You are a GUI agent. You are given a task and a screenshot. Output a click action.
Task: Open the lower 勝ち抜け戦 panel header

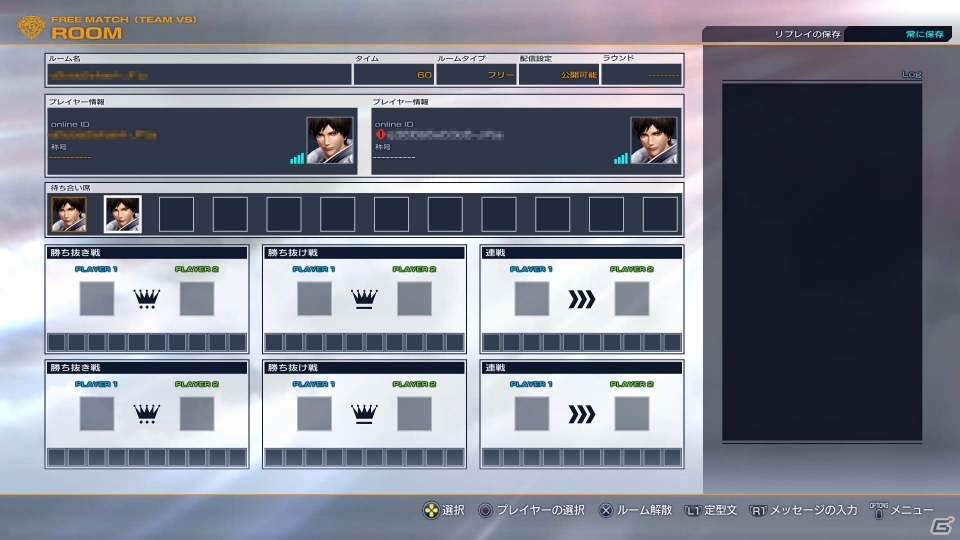coord(364,367)
